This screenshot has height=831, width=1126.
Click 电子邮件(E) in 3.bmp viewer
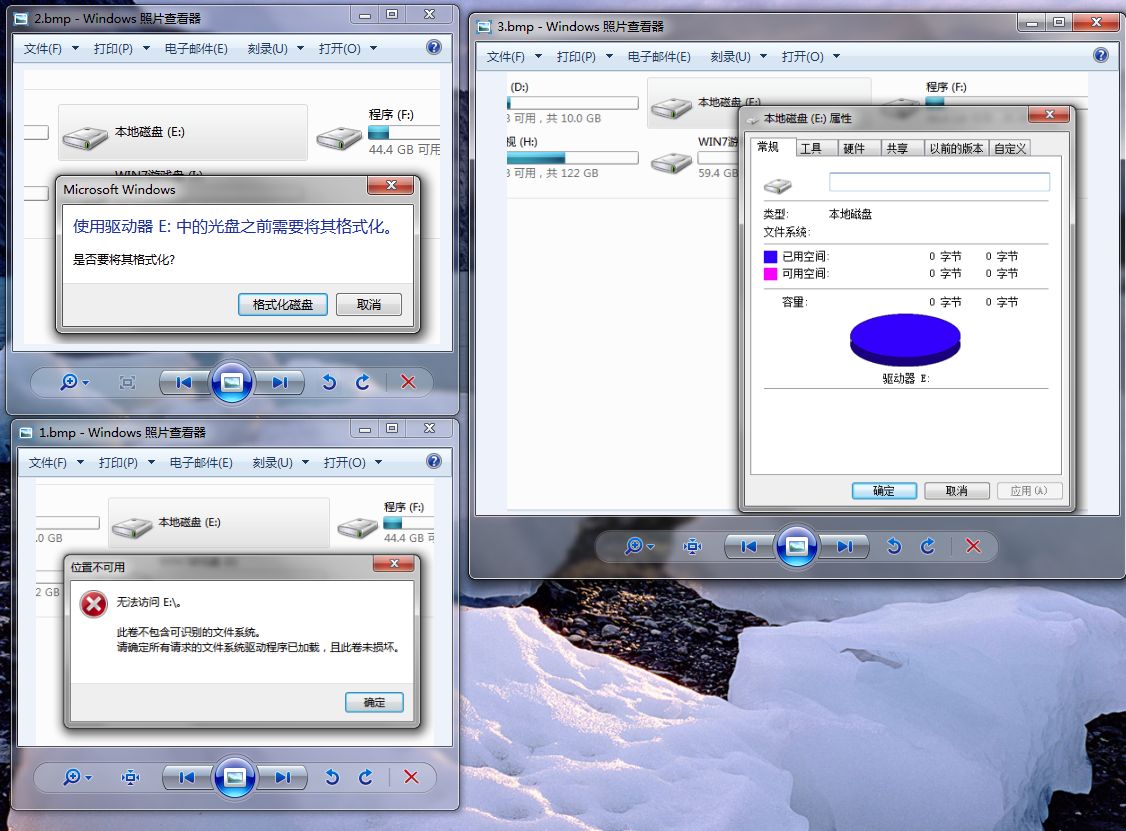(659, 56)
